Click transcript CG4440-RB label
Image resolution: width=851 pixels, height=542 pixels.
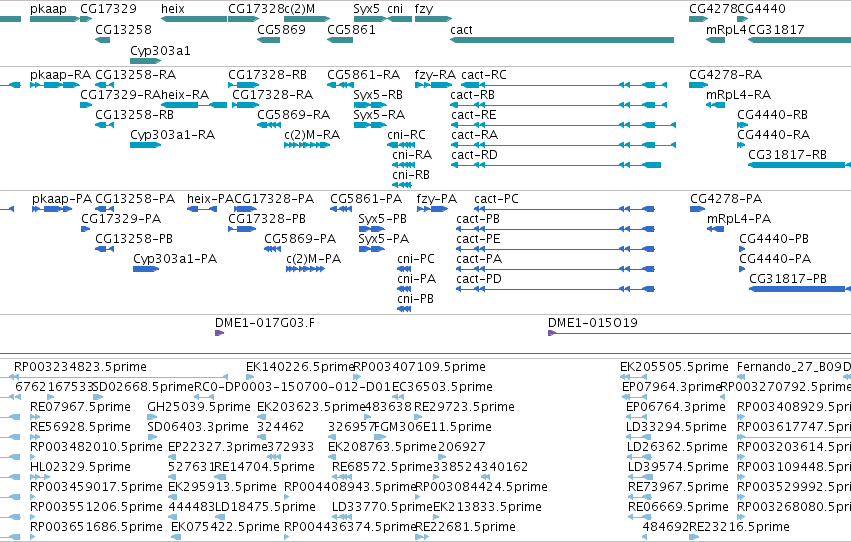pyautogui.click(x=772, y=115)
